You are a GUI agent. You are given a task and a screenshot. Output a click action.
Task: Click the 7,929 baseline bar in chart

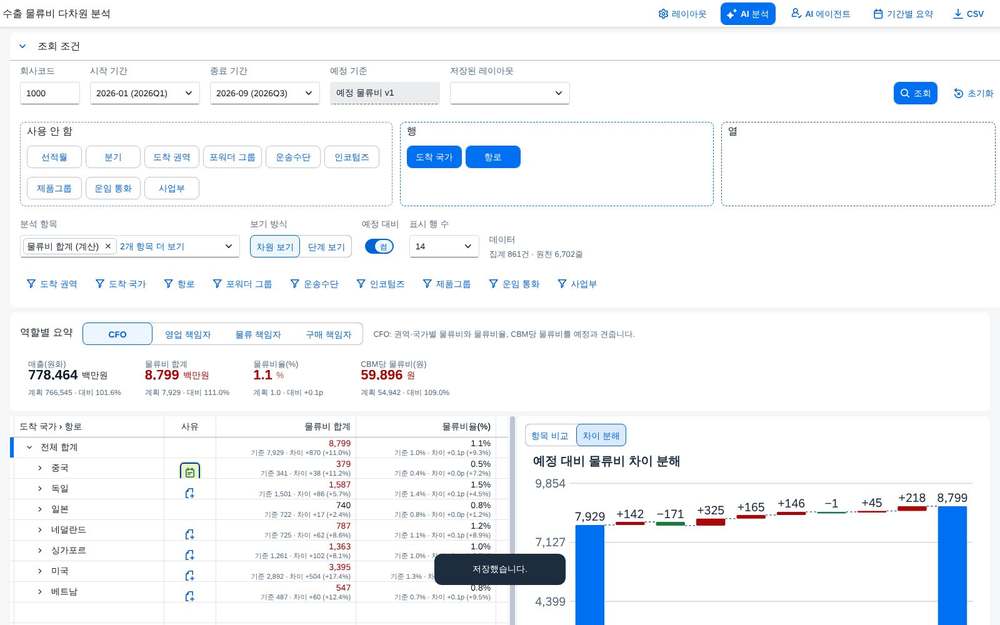[590, 575]
